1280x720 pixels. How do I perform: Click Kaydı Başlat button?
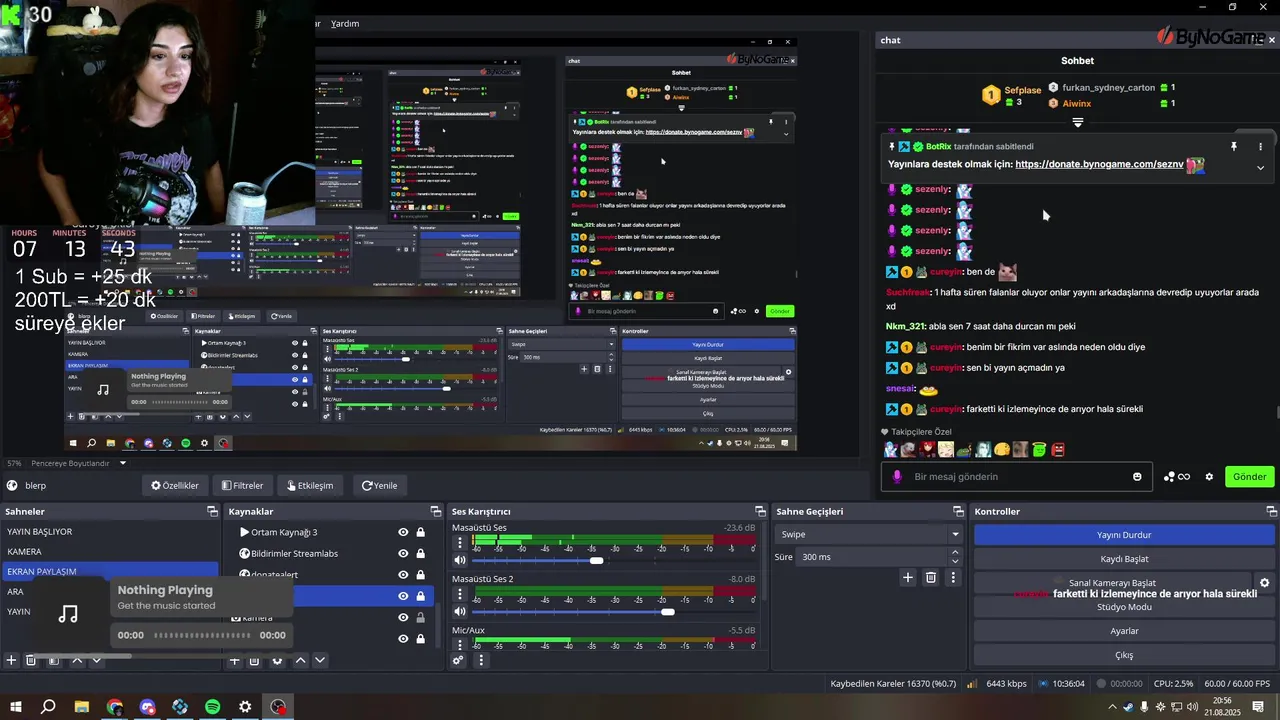tap(1124, 559)
